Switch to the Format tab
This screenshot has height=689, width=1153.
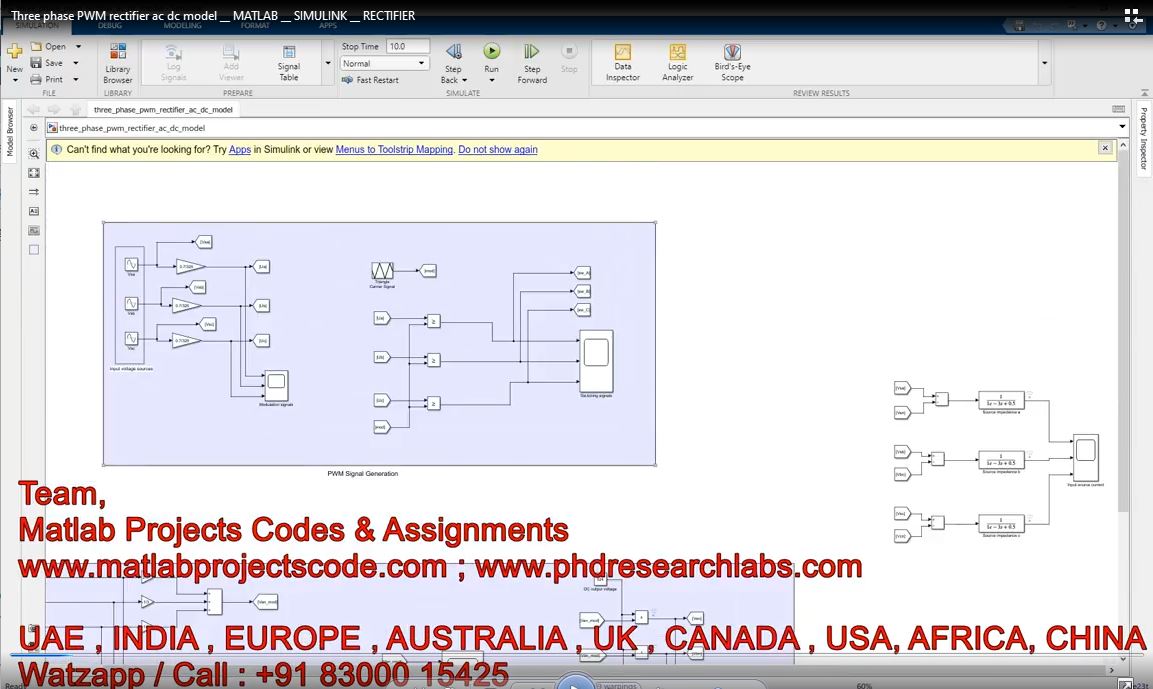255,25
